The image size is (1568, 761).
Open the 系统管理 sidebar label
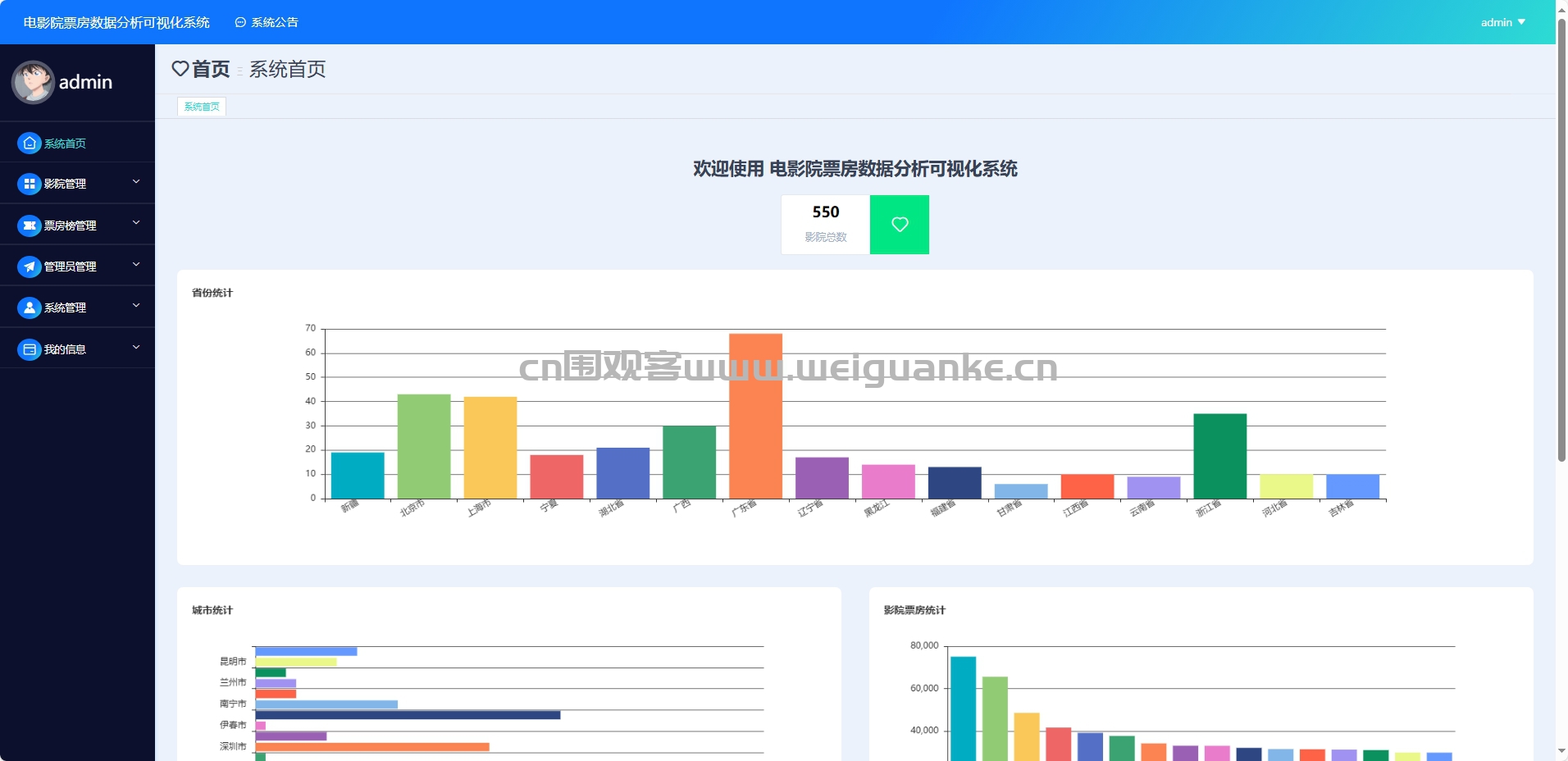65,308
